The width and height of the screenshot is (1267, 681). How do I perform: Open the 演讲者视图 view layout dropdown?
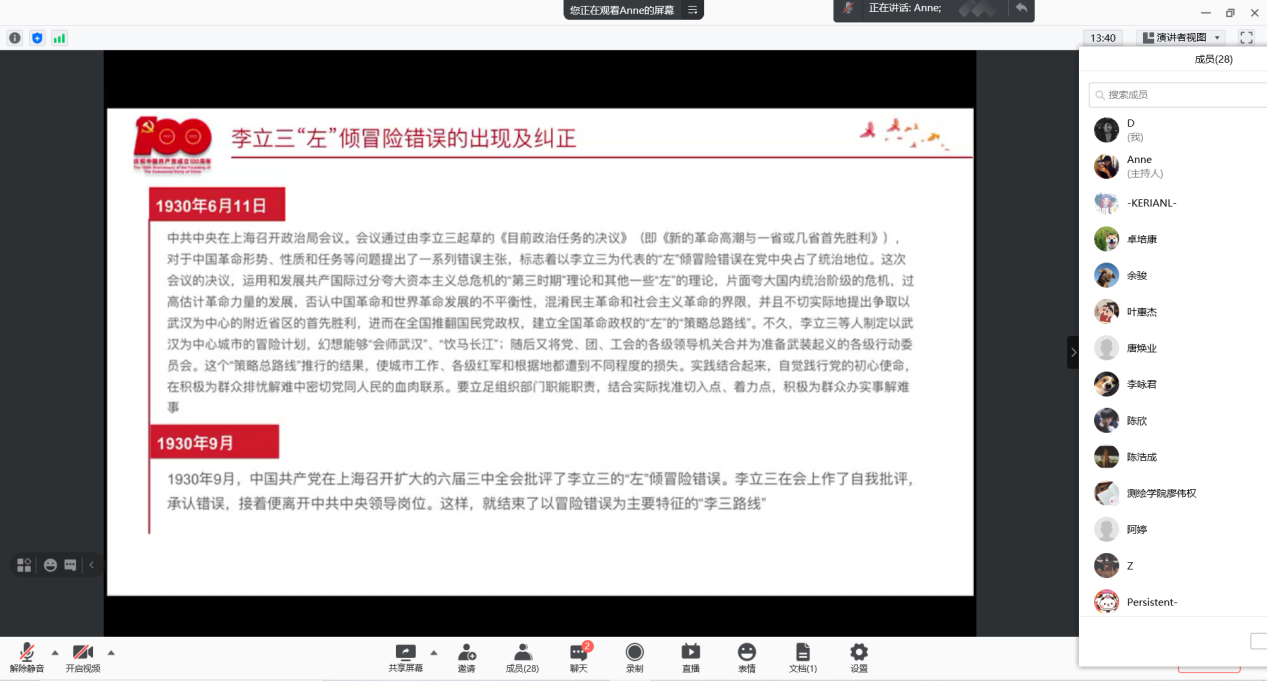pos(1182,38)
